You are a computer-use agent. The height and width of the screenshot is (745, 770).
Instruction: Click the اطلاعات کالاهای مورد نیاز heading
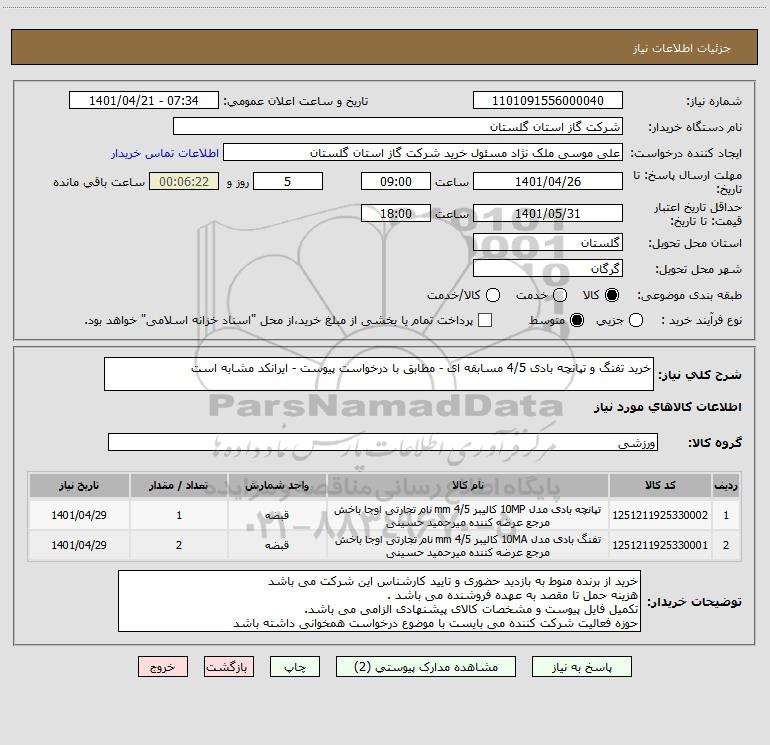coord(667,407)
